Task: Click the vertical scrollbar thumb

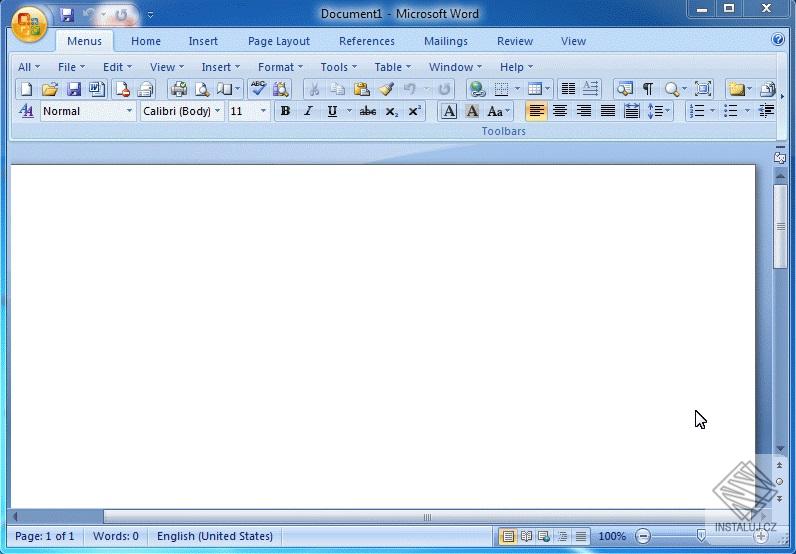Action: [x=780, y=226]
